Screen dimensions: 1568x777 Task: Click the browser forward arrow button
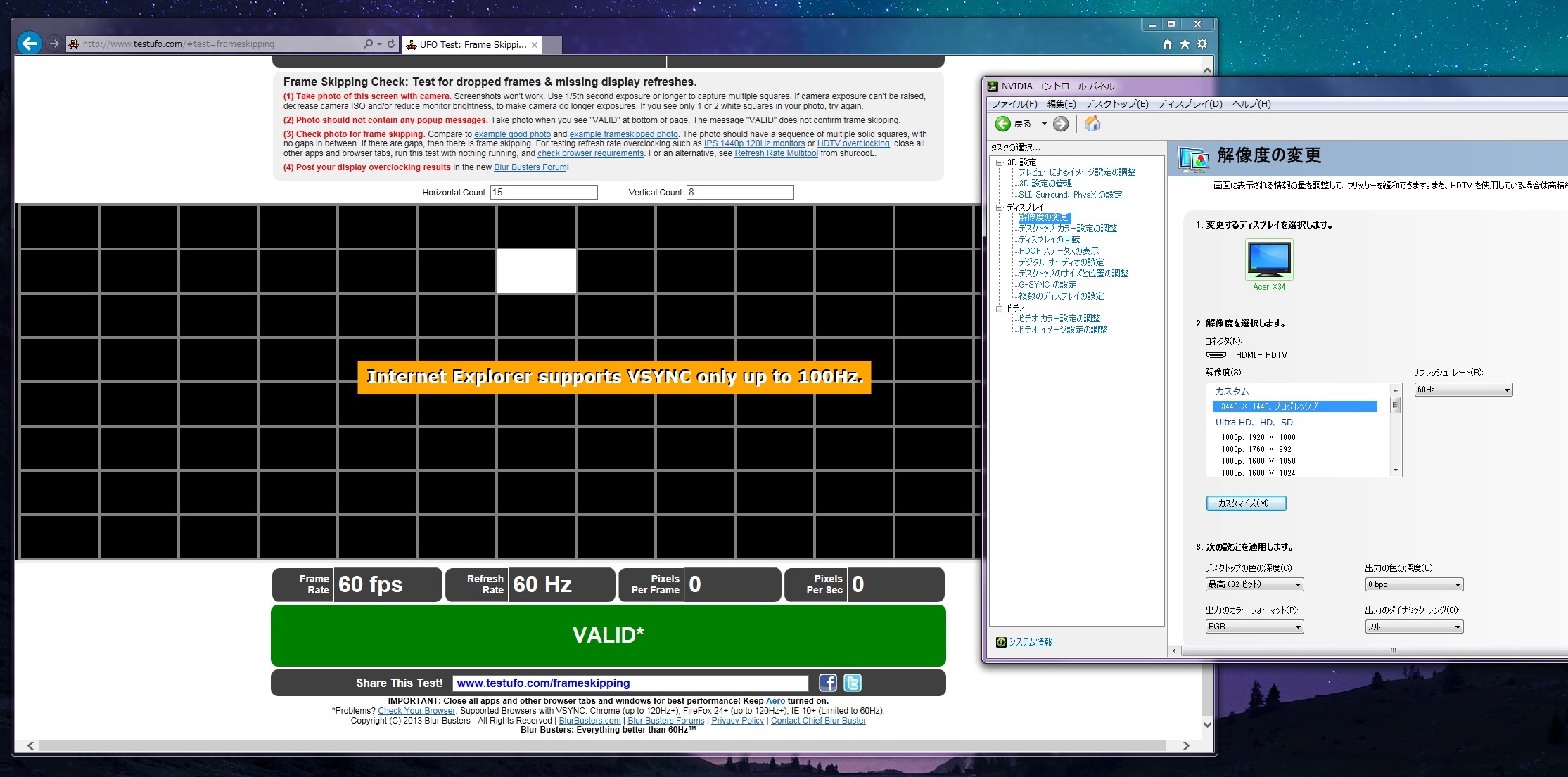tap(53, 44)
